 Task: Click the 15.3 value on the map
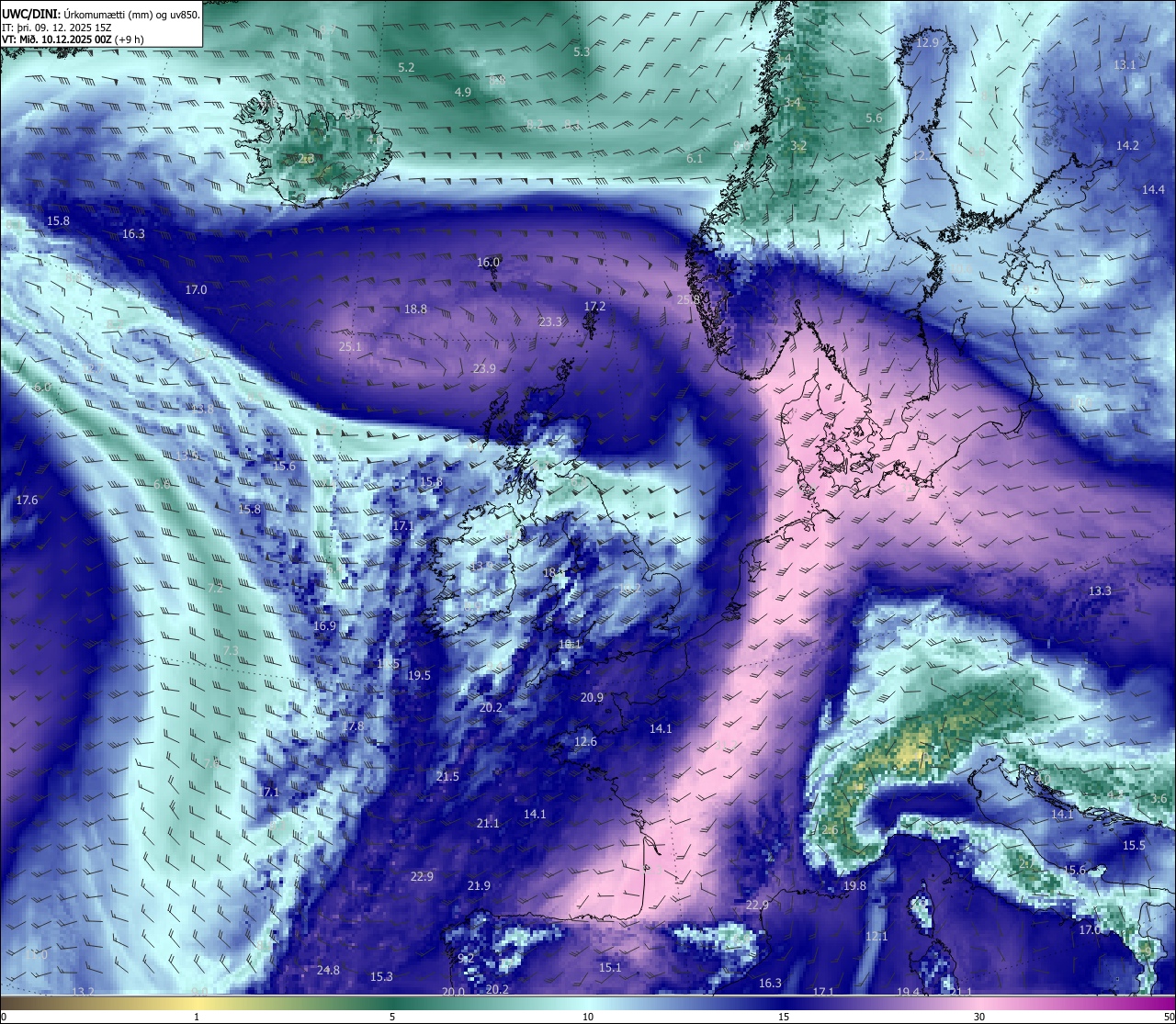coord(381,977)
